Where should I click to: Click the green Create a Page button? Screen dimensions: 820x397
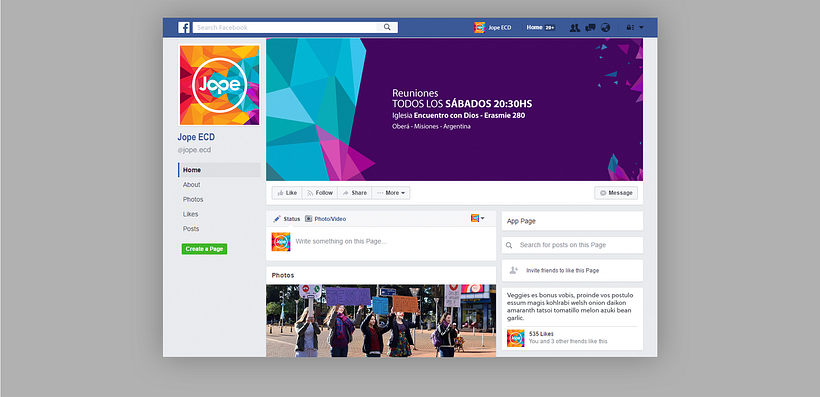coord(204,249)
